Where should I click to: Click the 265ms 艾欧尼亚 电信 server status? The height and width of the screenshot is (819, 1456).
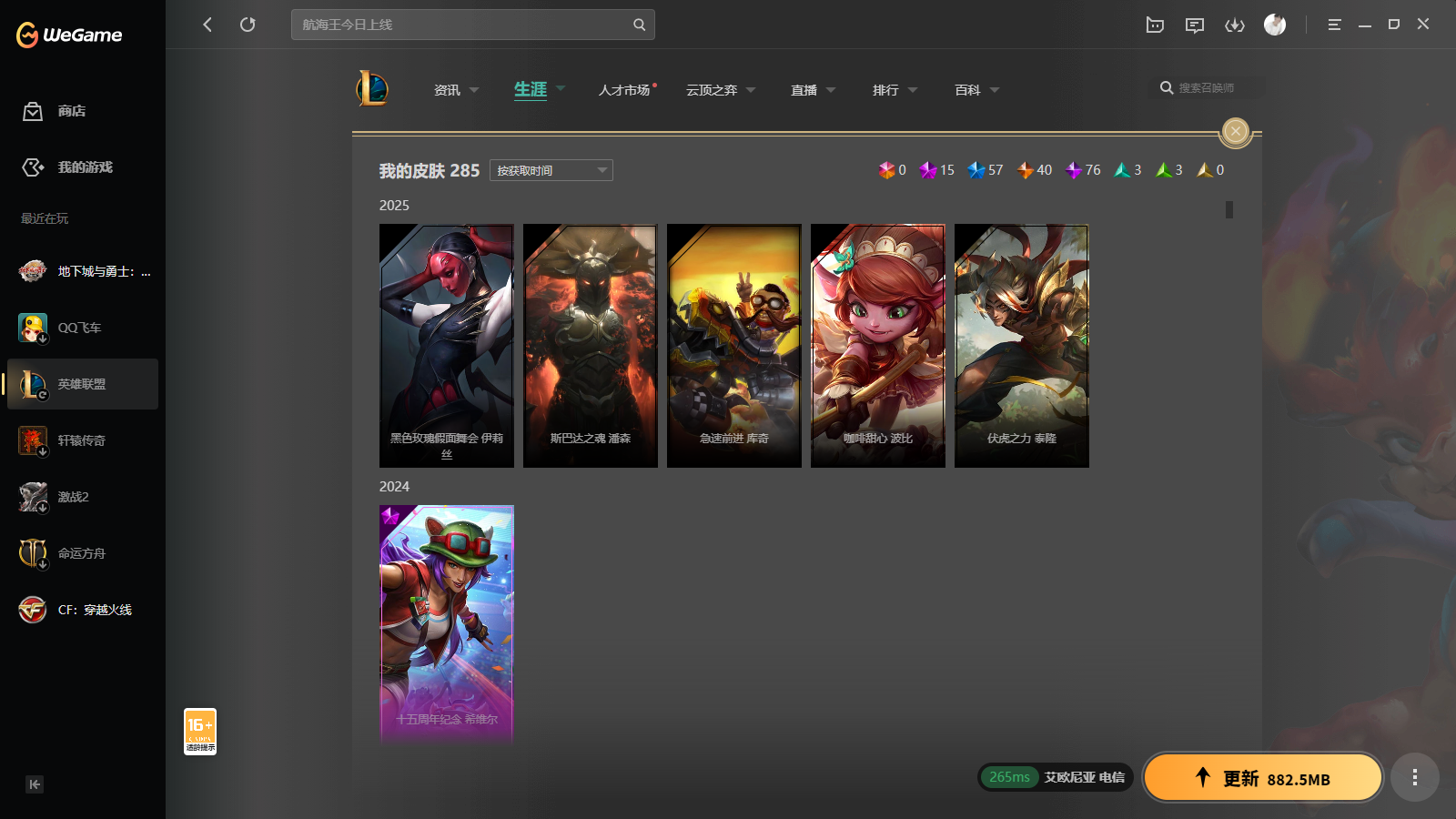coord(1056,777)
